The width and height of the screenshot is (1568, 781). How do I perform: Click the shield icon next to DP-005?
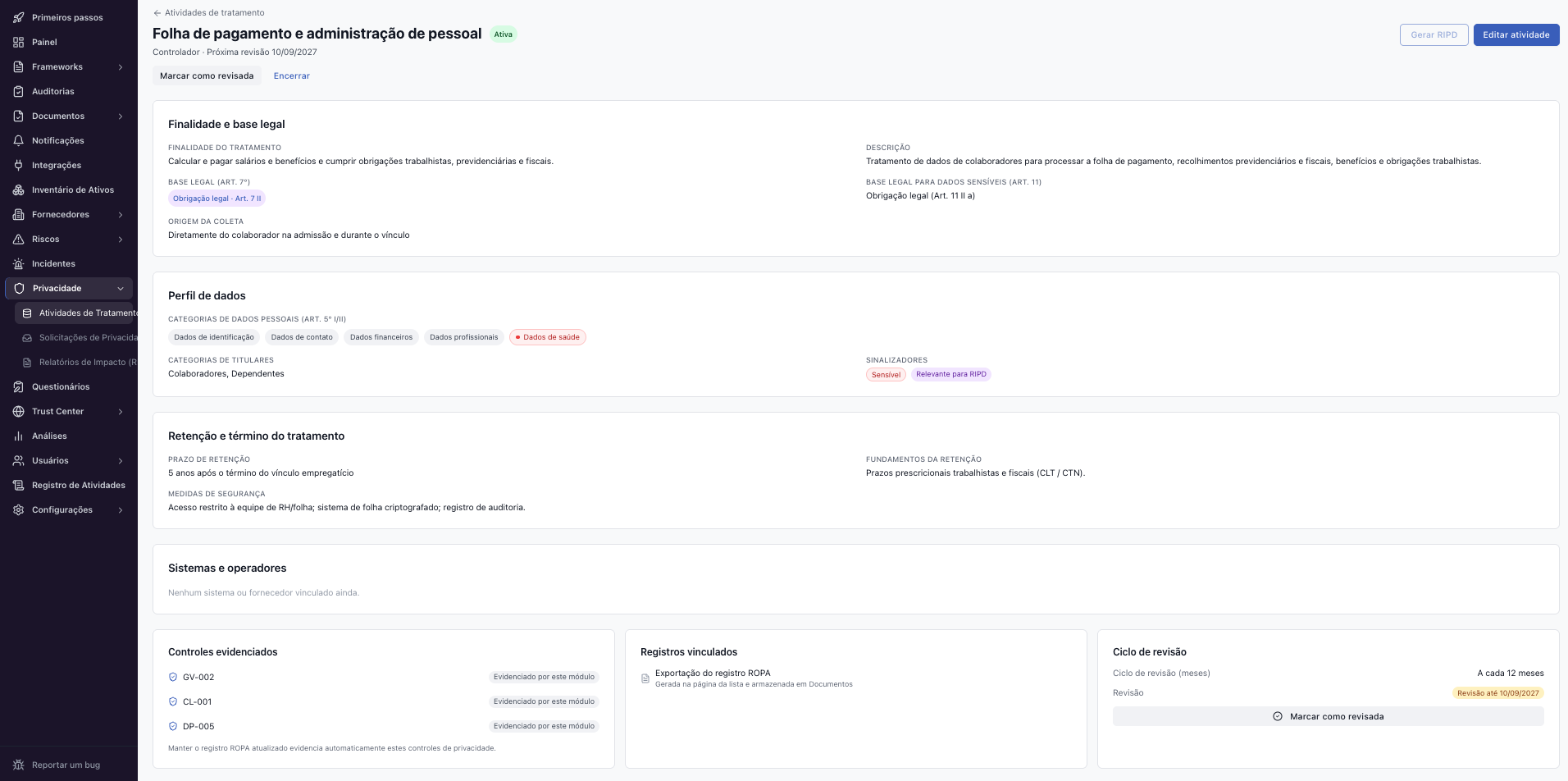(173, 726)
